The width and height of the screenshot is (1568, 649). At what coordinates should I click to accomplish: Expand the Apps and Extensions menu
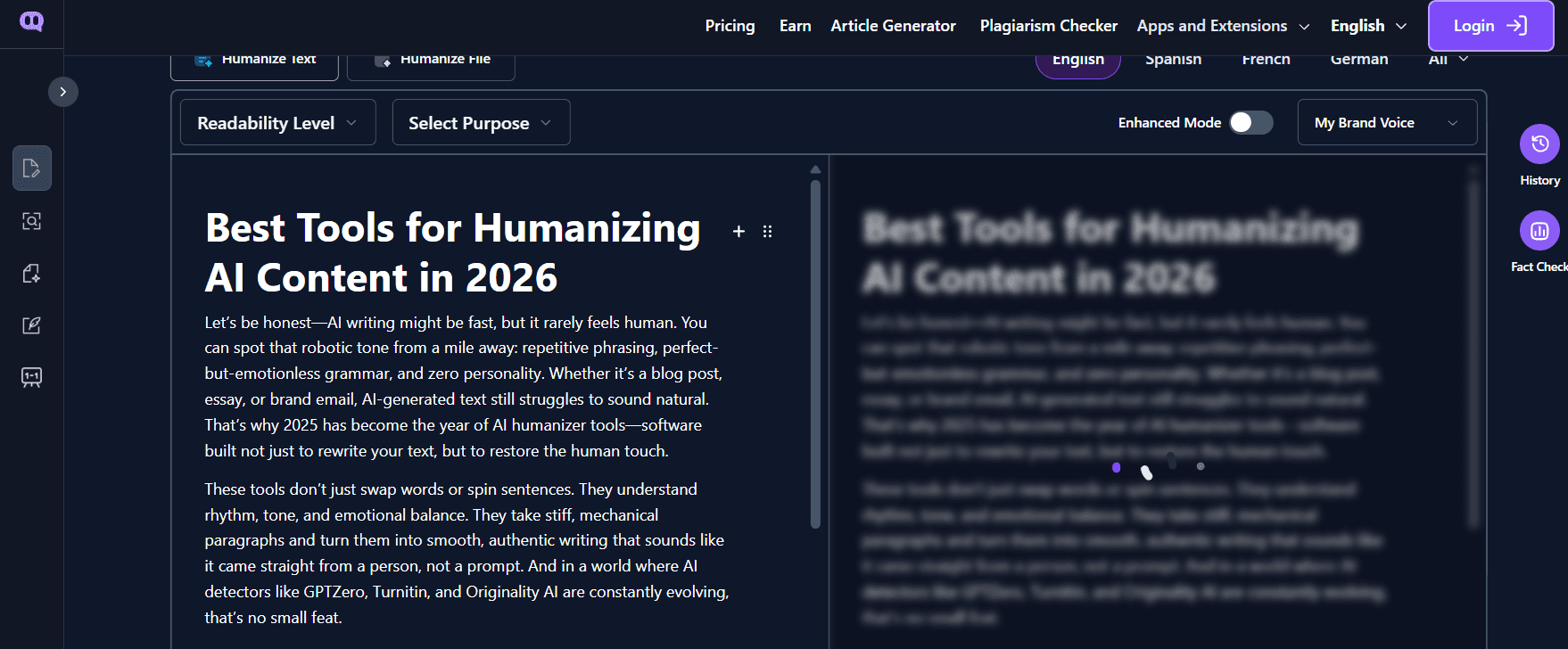(x=1223, y=26)
